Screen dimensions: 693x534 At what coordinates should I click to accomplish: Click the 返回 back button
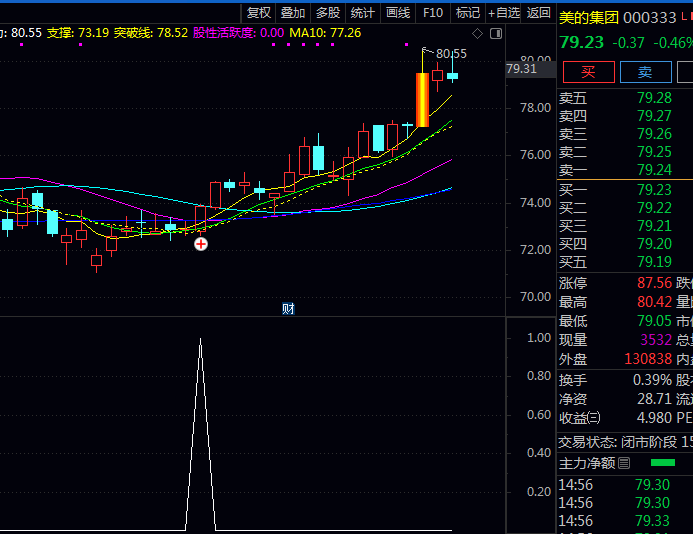tap(538, 13)
